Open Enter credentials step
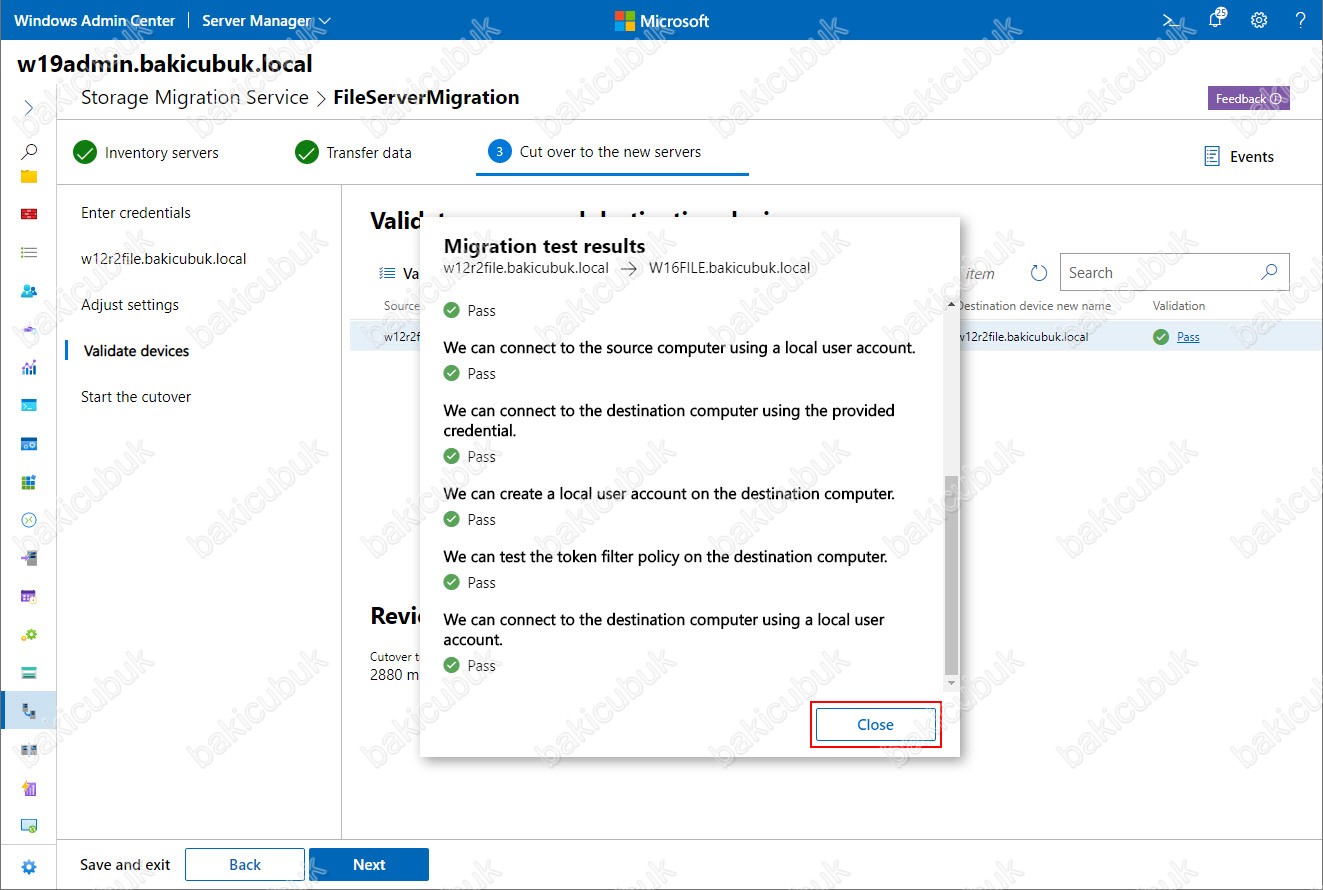The width and height of the screenshot is (1323, 890). (136, 213)
